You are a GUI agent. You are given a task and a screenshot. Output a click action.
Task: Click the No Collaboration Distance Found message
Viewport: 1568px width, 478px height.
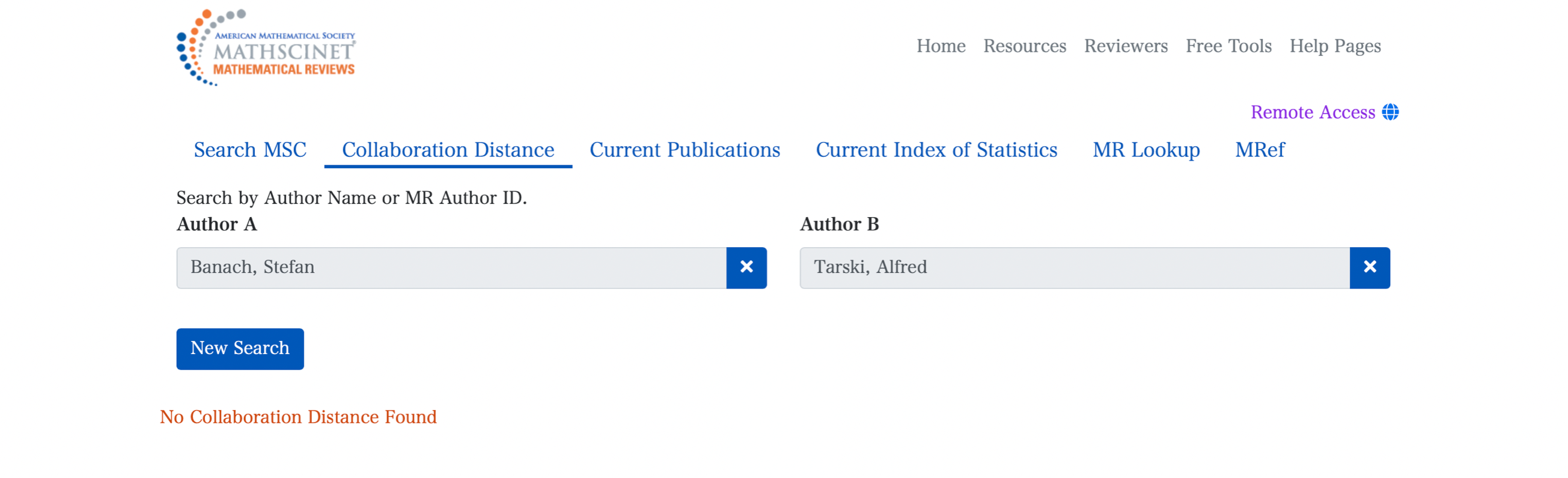click(297, 417)
